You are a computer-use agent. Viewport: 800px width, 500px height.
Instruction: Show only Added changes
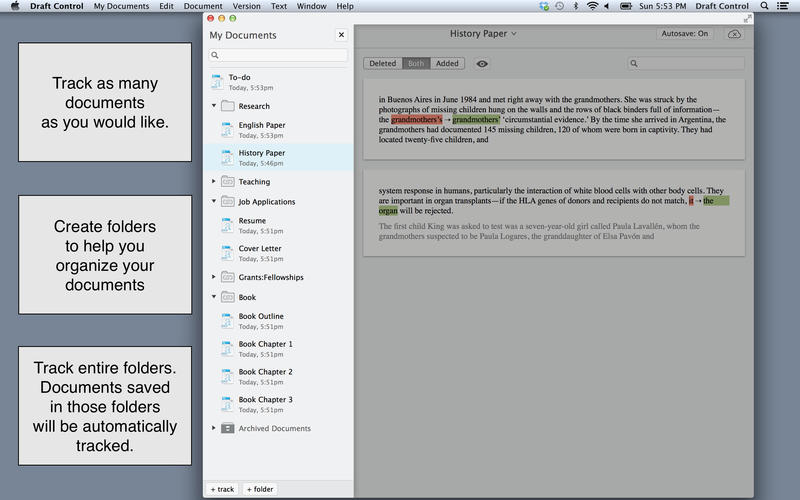coord(447,63)
